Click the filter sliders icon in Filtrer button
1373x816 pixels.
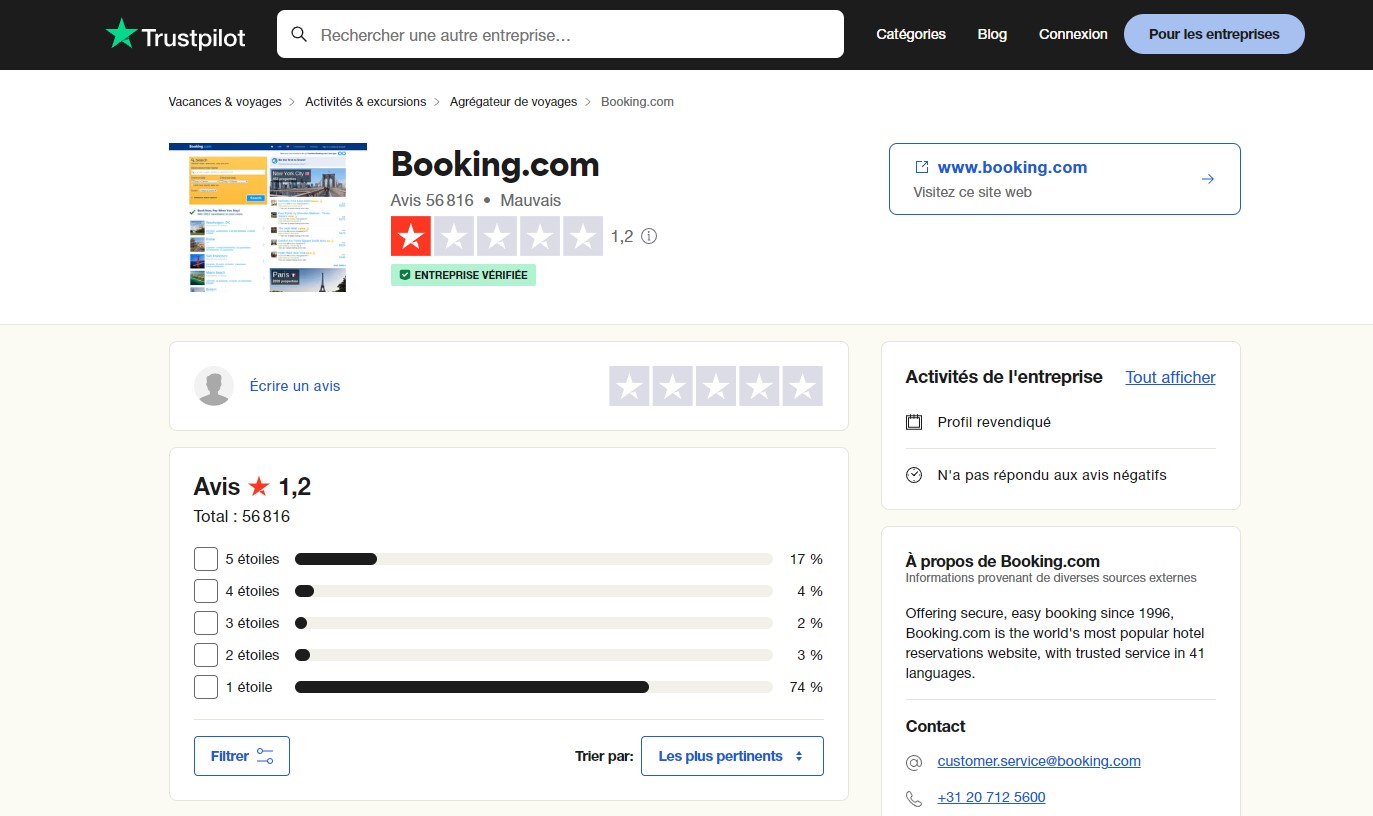265,756
